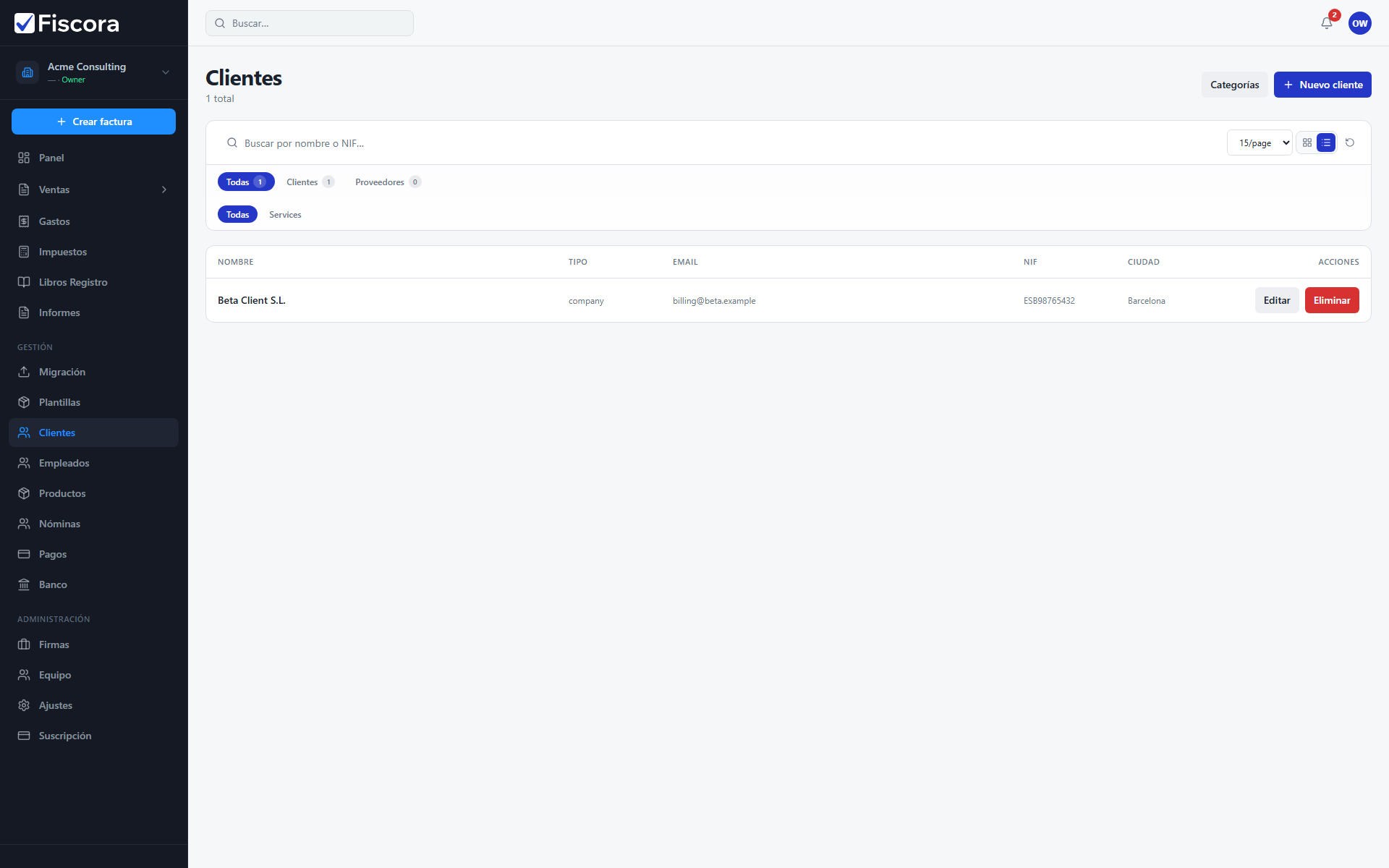Open the notifications bell
The image size is (1389, 868).
pyautogui.click(x=1326, y=23)
